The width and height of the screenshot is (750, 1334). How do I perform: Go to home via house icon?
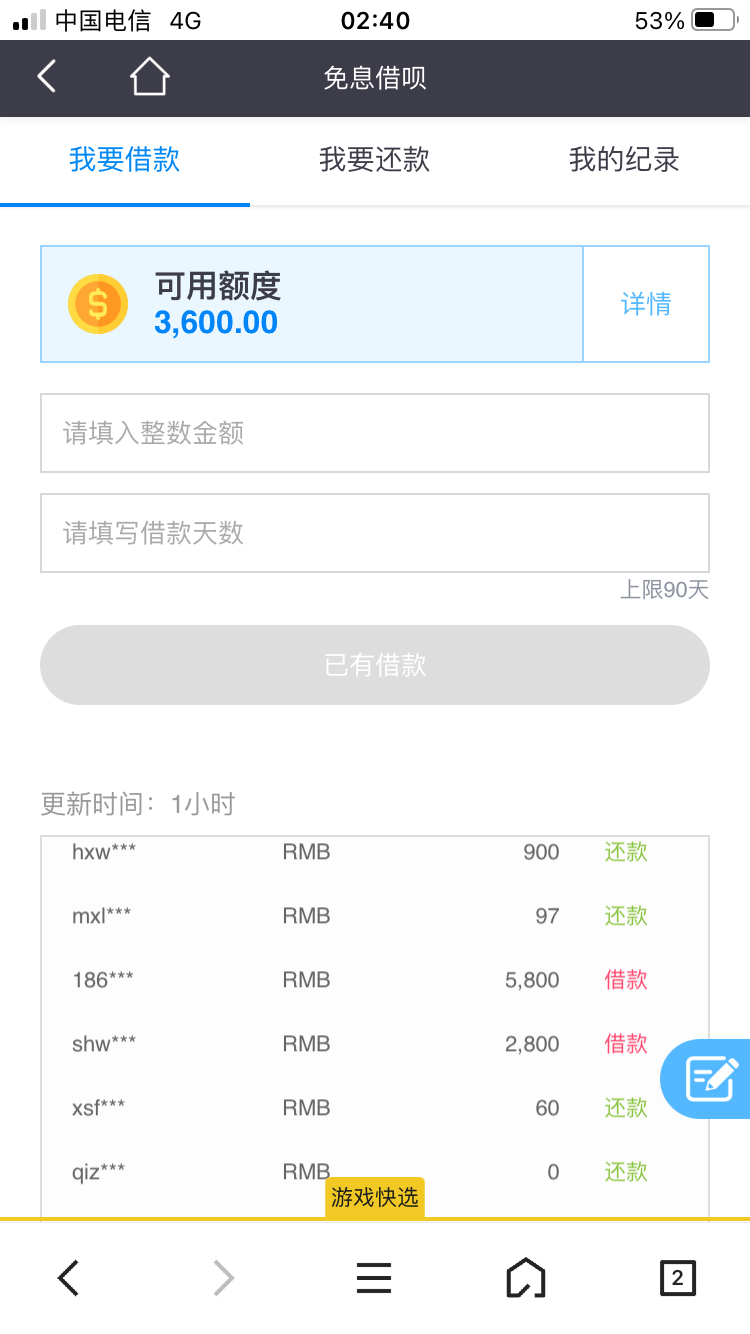(149, 77)
